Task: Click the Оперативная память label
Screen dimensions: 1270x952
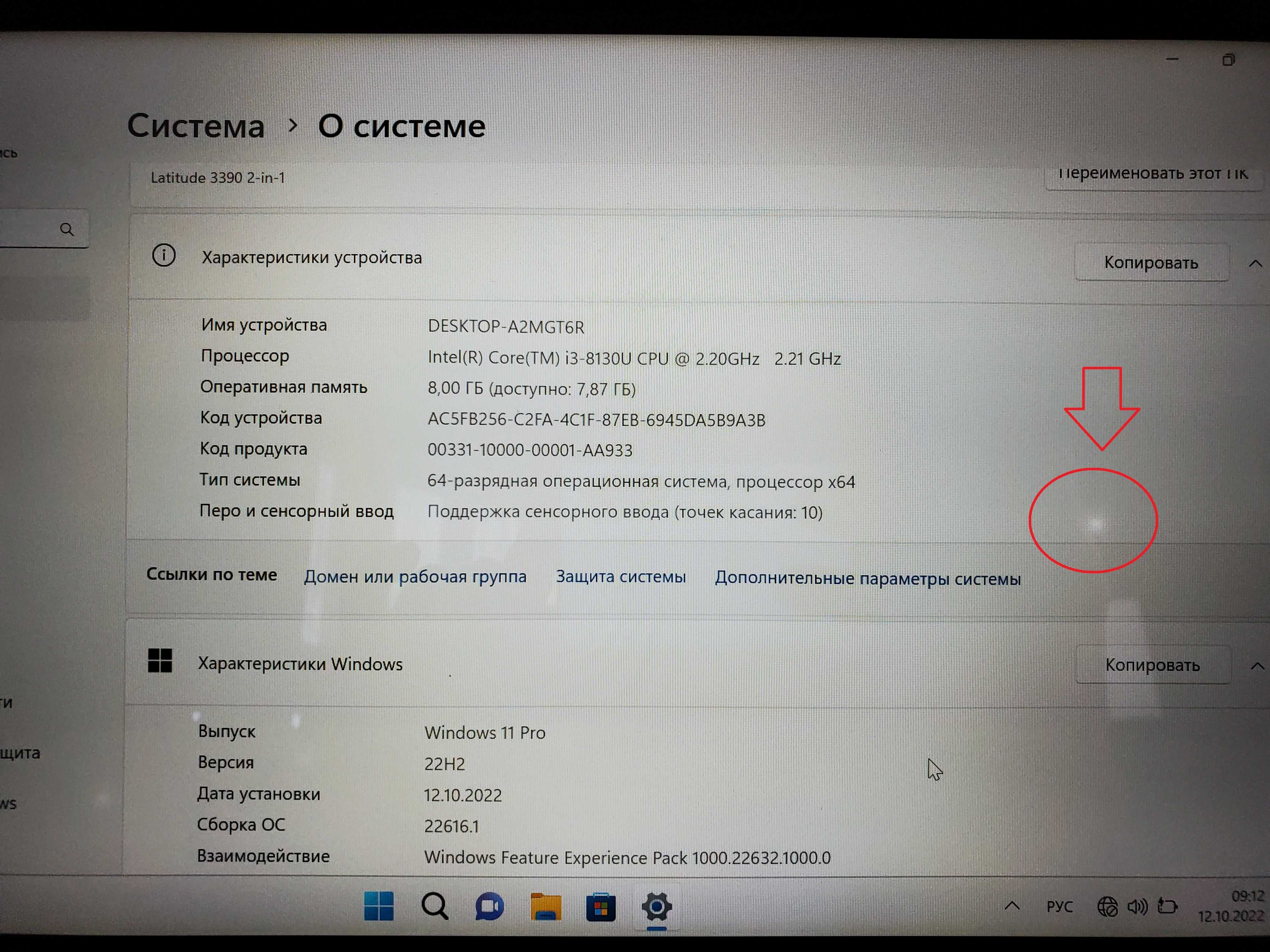Action: tap(283, 387)
